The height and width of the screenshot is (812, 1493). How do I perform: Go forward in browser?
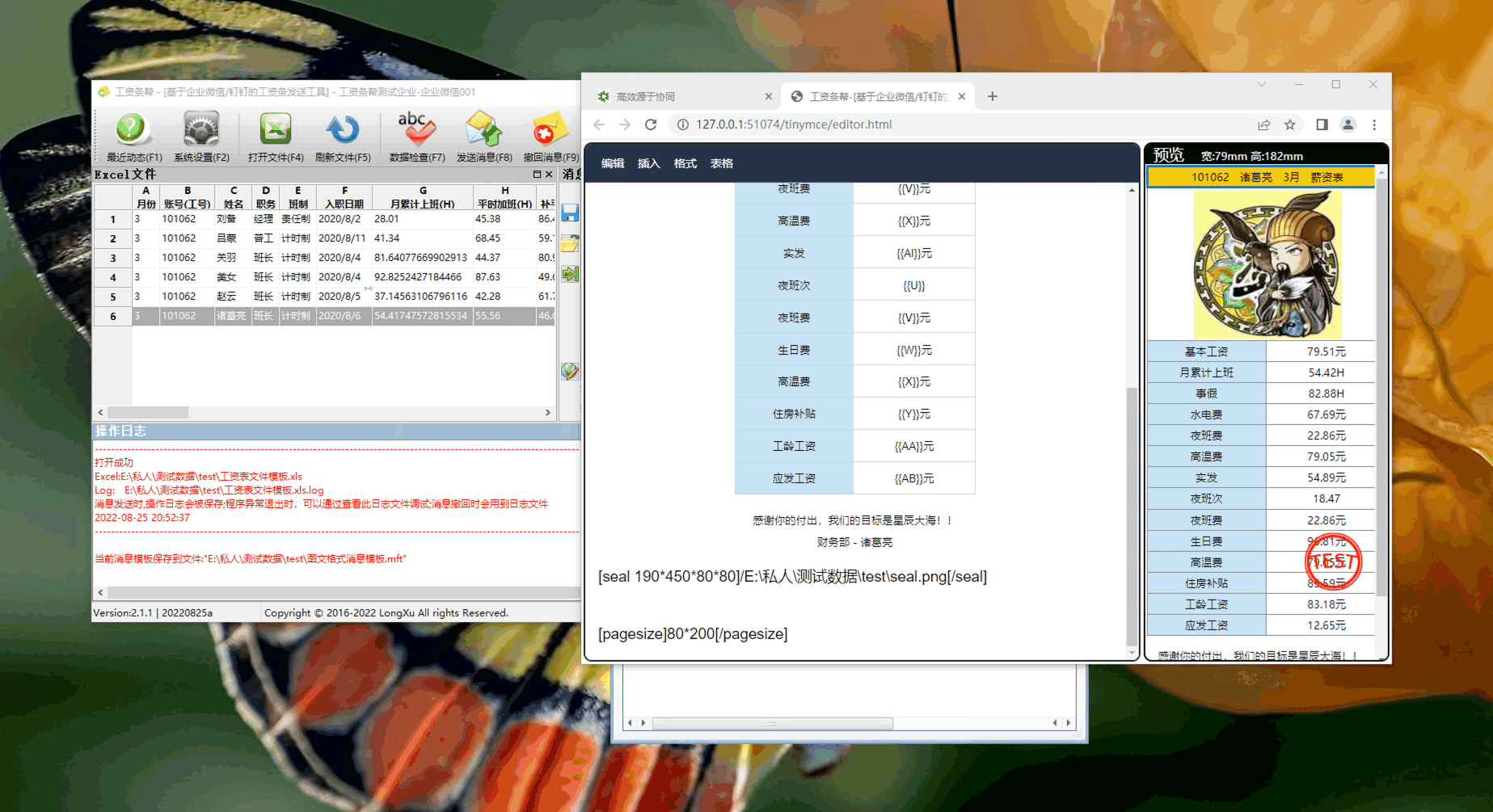[x=625, y=124]
